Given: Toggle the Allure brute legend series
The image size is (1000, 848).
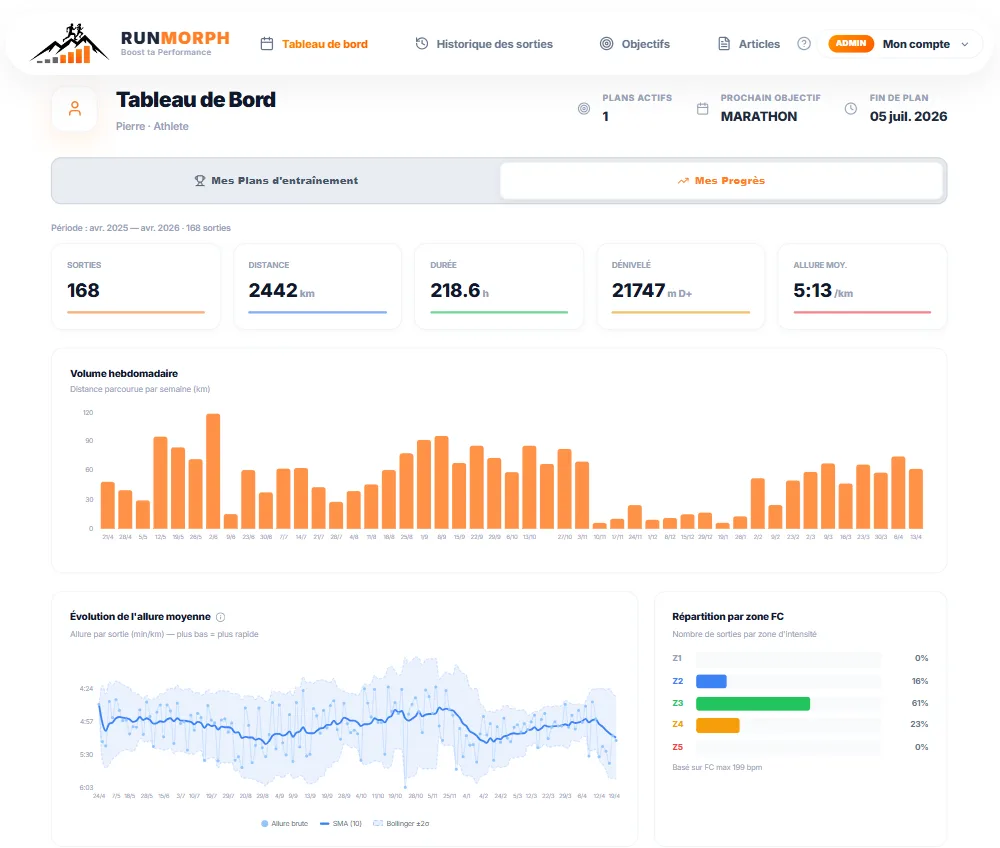Looking at the screenshot, I should click(x=285, y=823).
